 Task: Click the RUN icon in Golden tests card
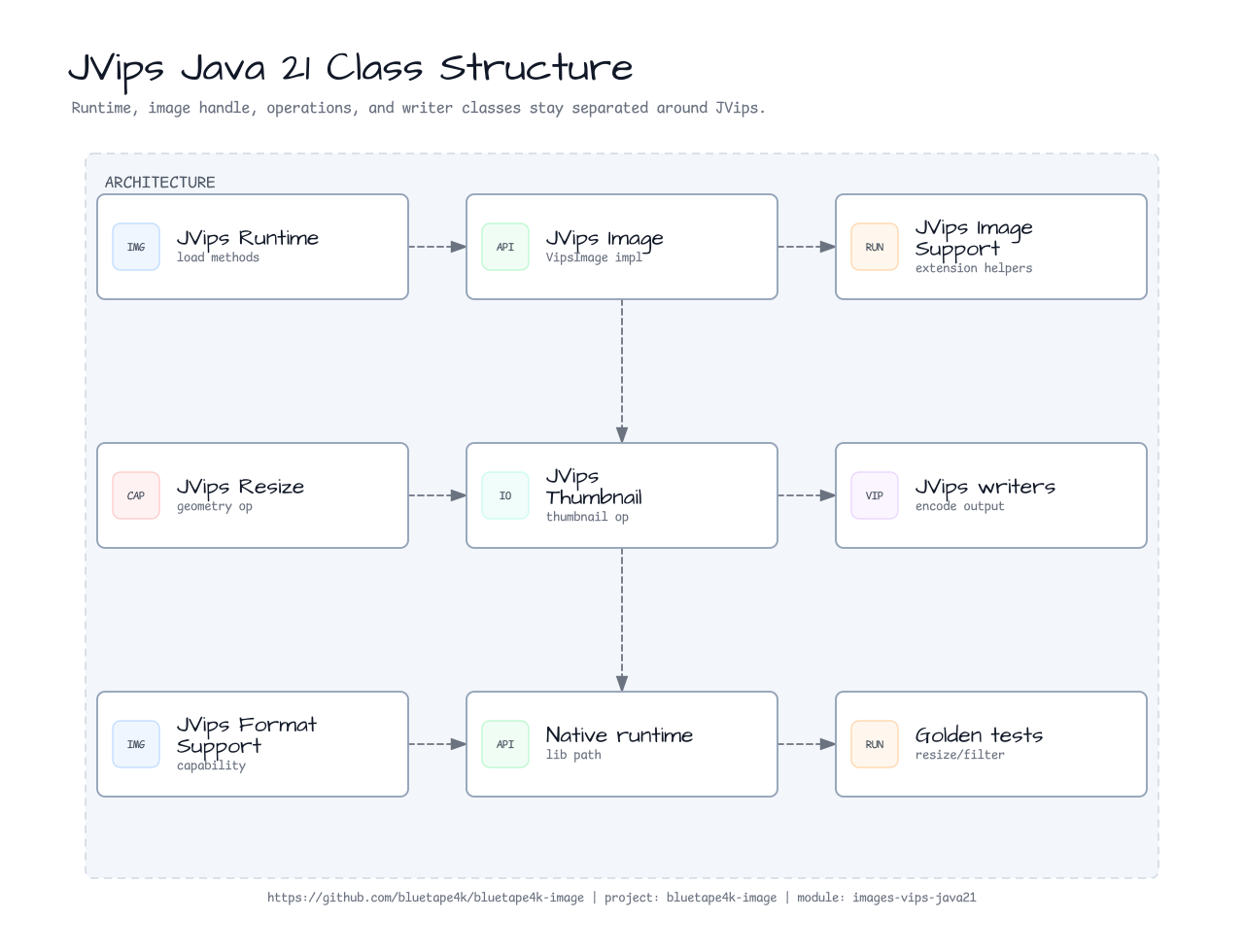pyautogui.click(x=875, y=744)
